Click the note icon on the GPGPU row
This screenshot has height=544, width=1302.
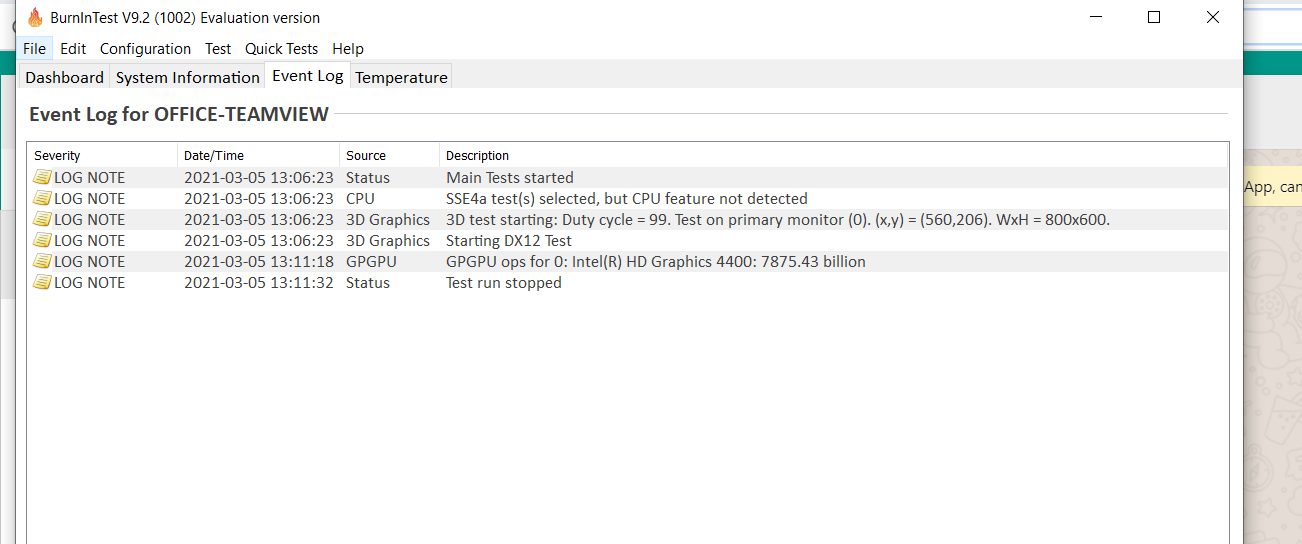click(x=42, y=261)
